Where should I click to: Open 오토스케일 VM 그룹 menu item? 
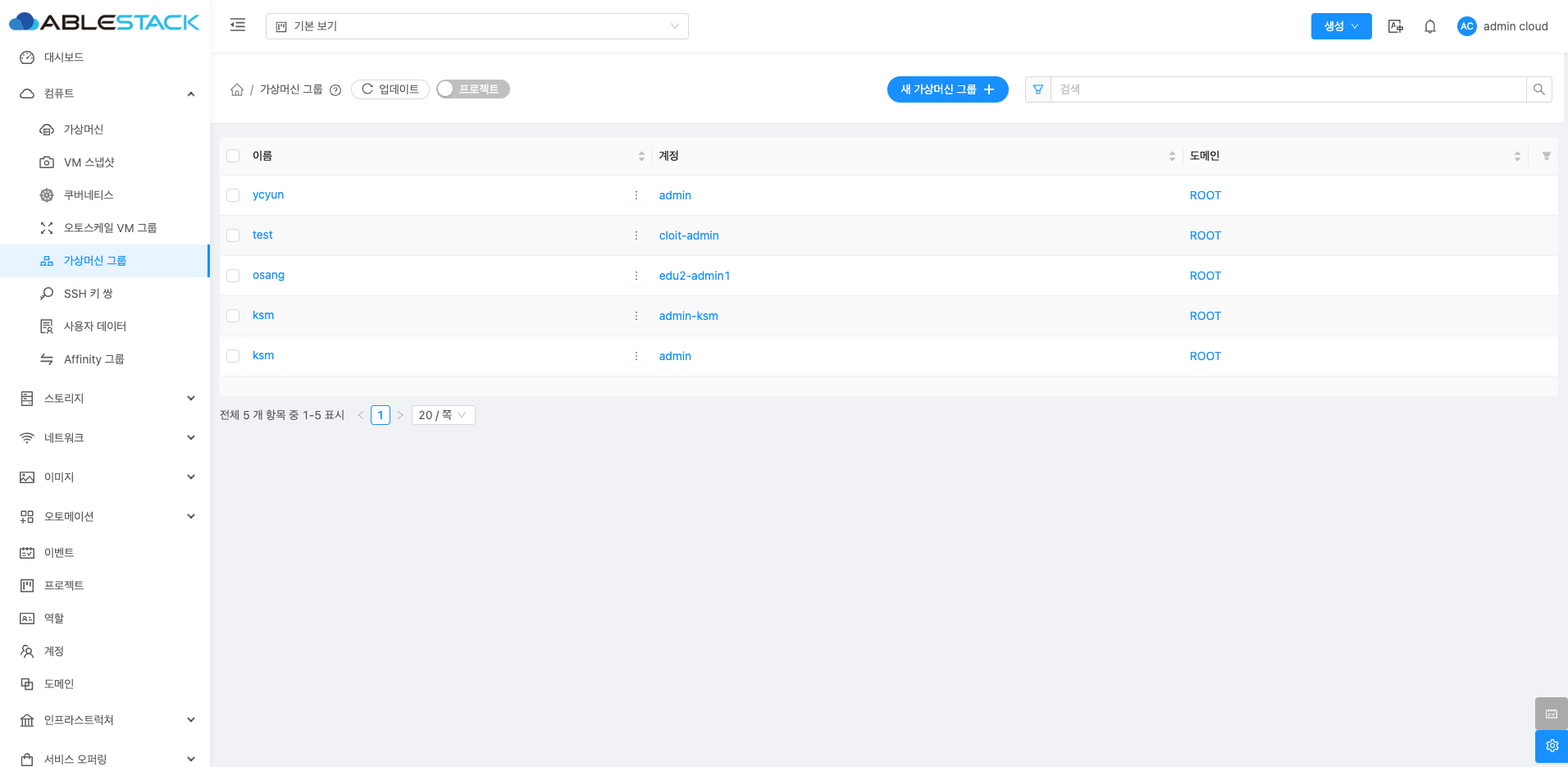[105, 228]
